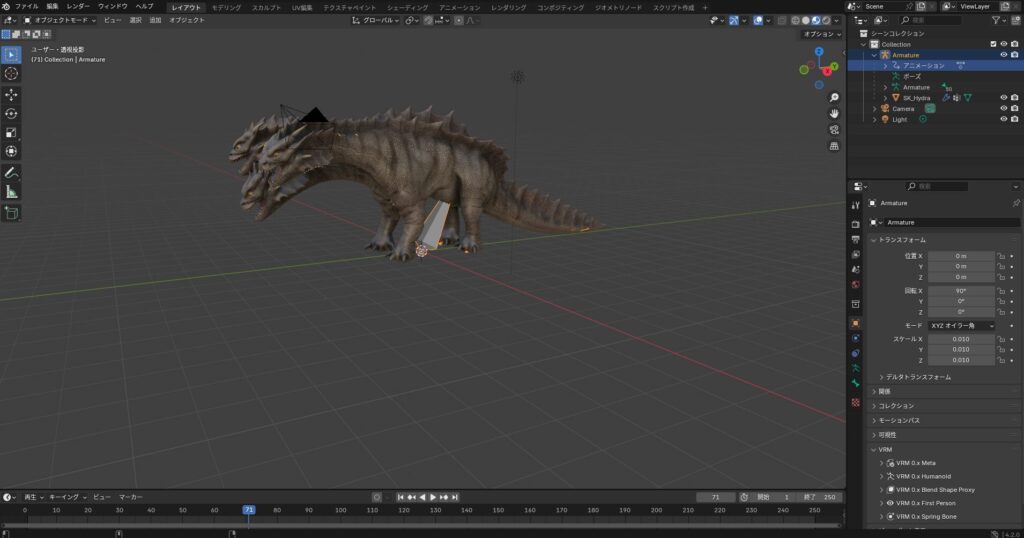Choose the Measure tool
The image size is (1024, 538).
pyautogui.click(x=11, y=192)
